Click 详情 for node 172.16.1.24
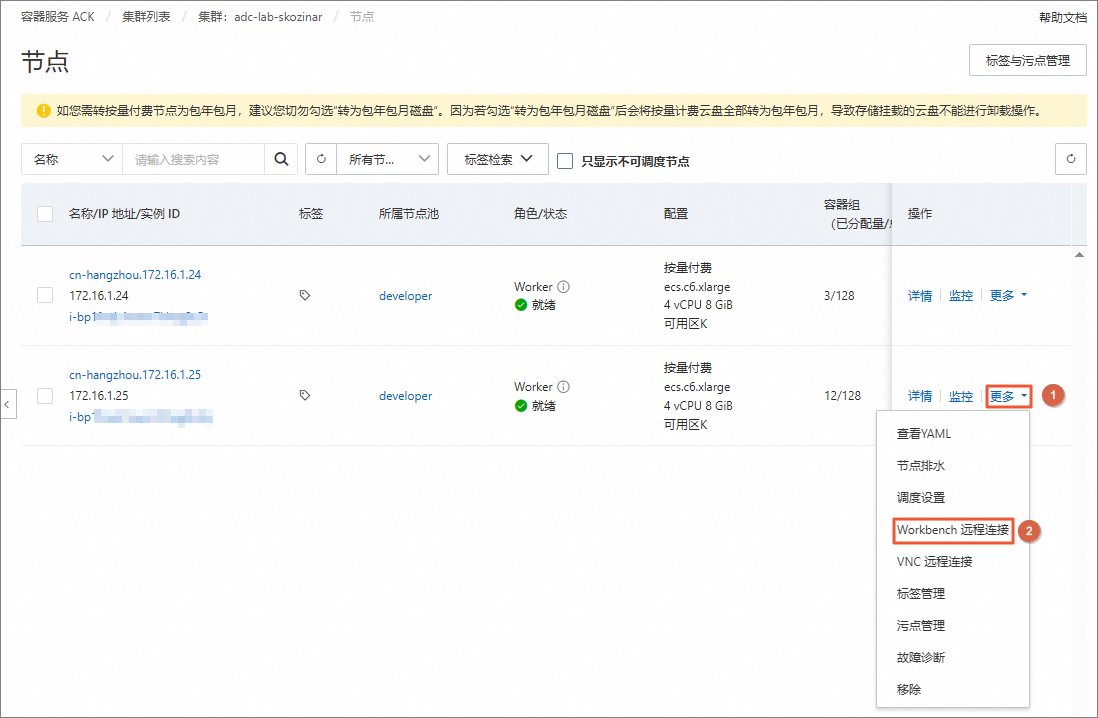Viewport: 1098px width, 718px height. tap(919, 296)
